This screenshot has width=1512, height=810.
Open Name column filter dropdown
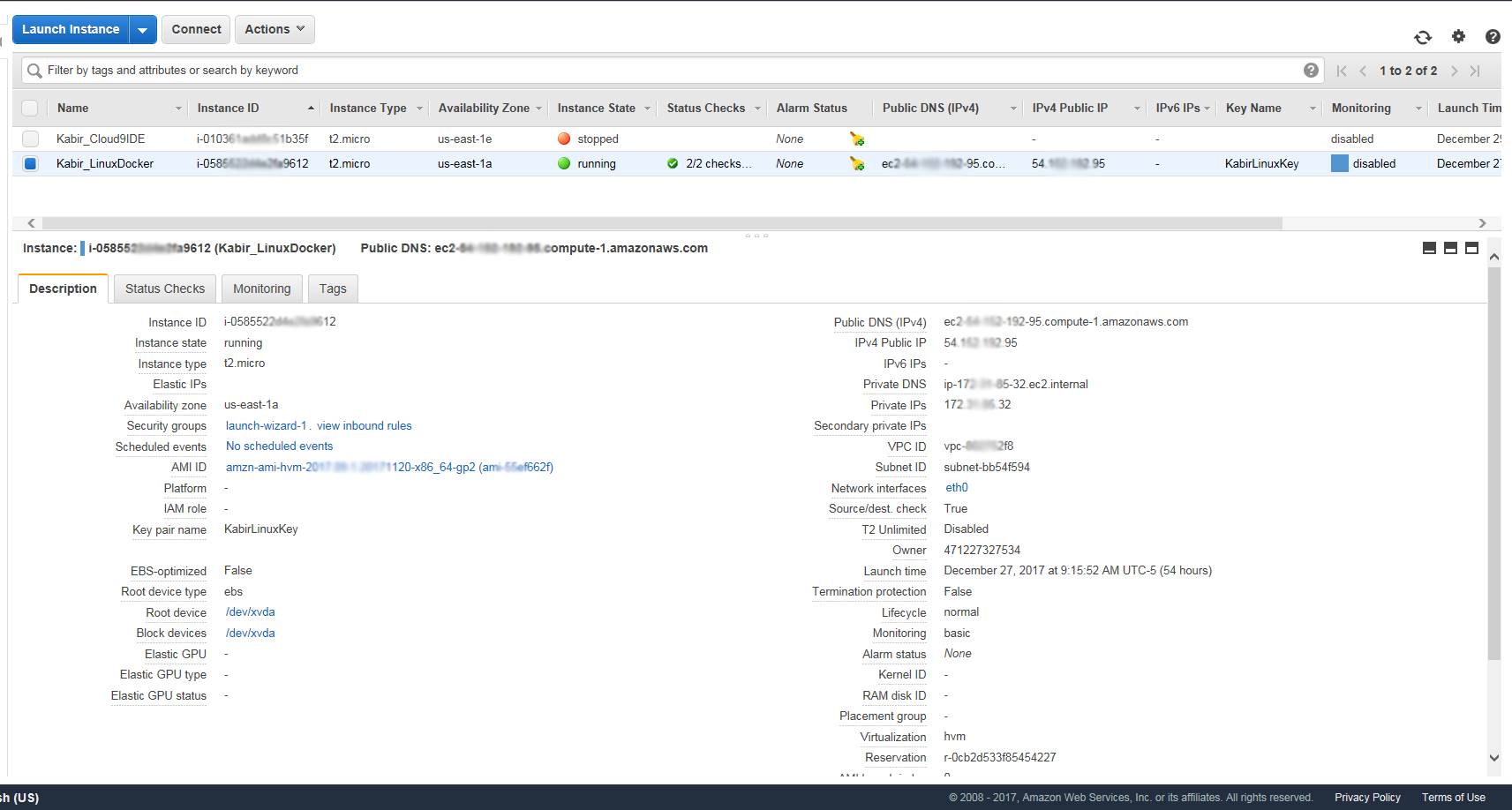pyautogui.click(x=178, y=109)
